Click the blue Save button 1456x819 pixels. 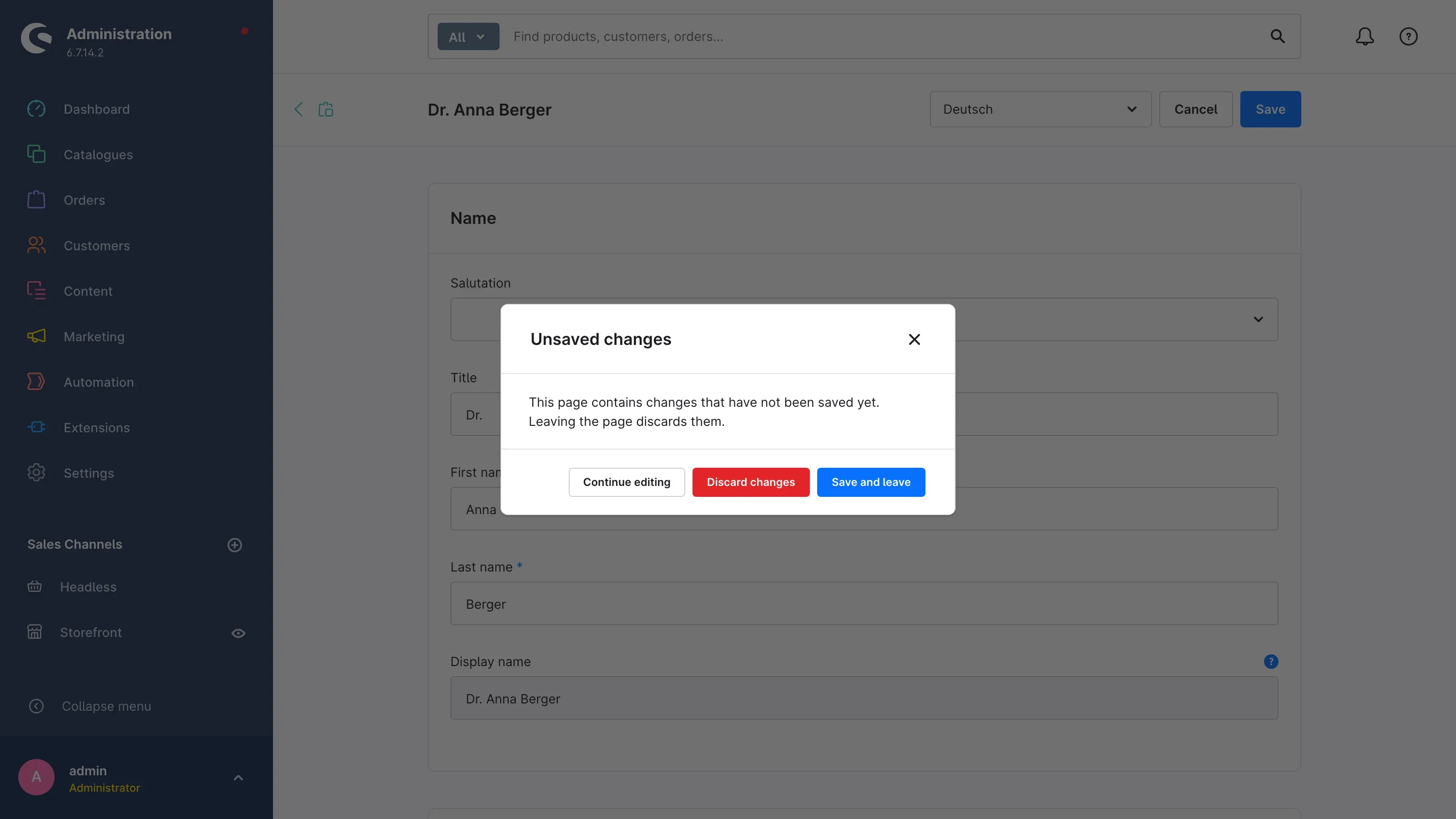(x=1270, y=109)
